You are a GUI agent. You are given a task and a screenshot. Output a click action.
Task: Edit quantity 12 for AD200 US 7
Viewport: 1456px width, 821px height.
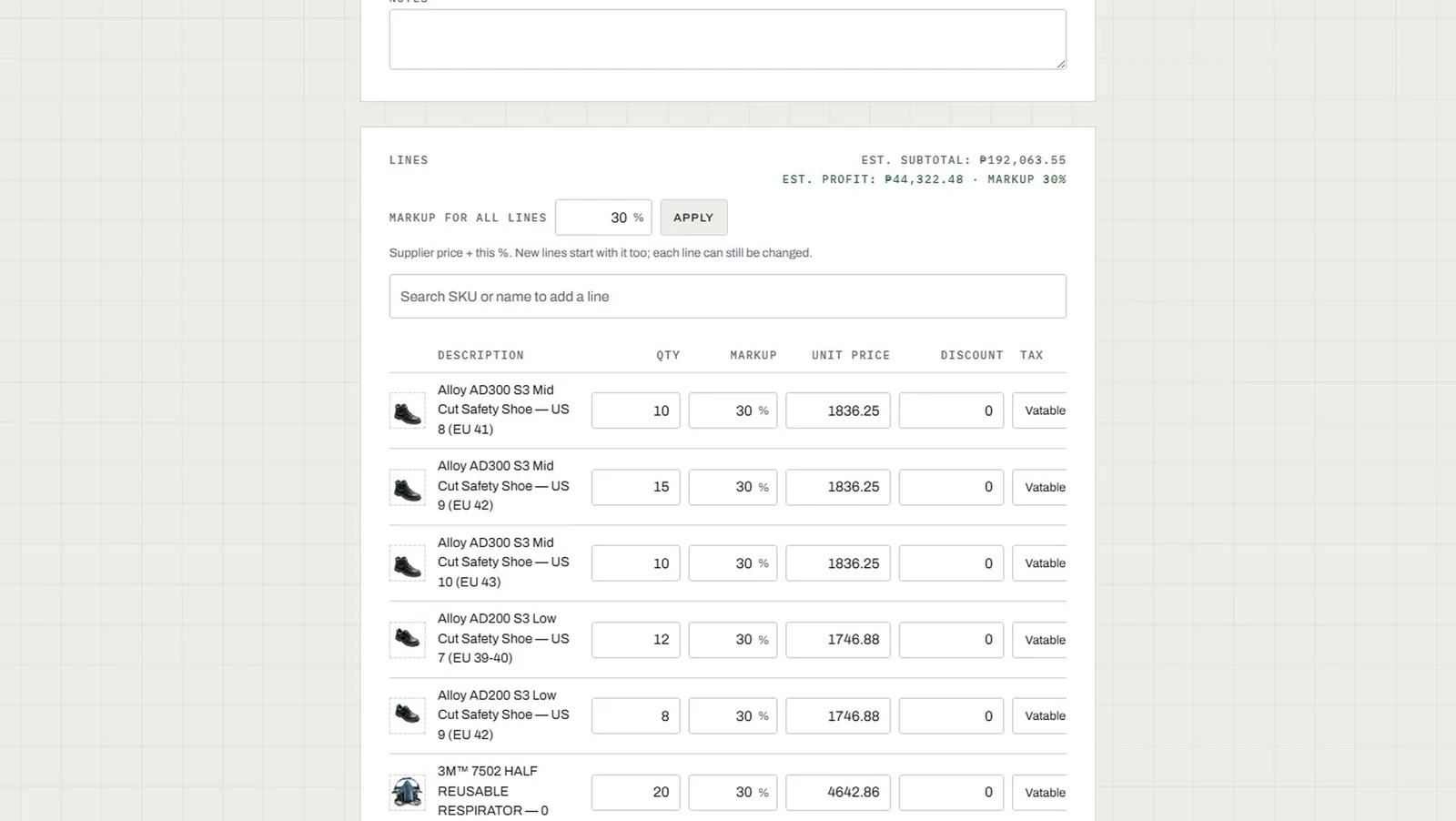(636, 640)
